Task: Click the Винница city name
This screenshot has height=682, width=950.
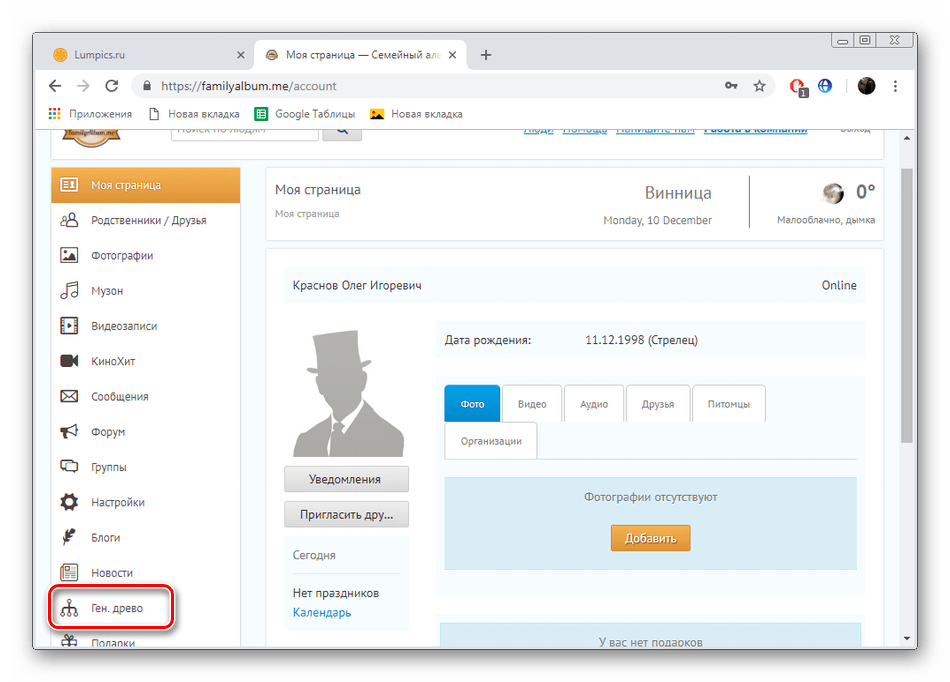Action: point(678,193)
